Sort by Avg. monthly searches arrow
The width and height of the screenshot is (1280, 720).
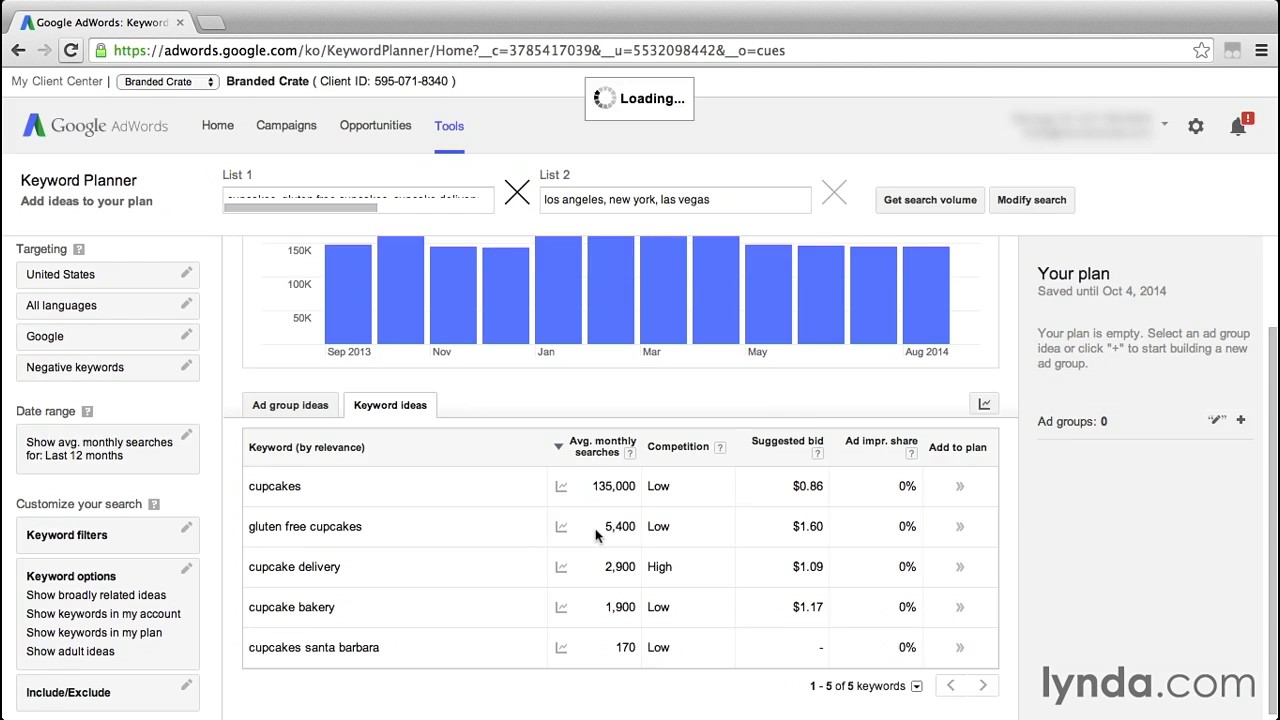tap(558, 447)
